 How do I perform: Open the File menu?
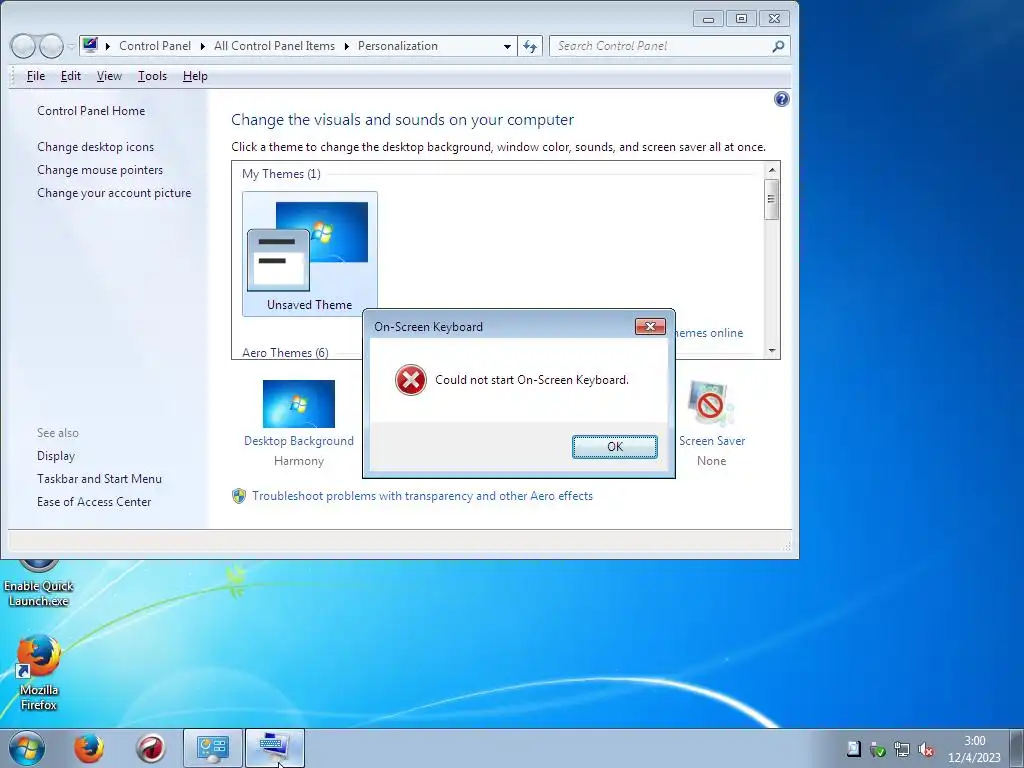pyautogui.click(x=35, y=76)
